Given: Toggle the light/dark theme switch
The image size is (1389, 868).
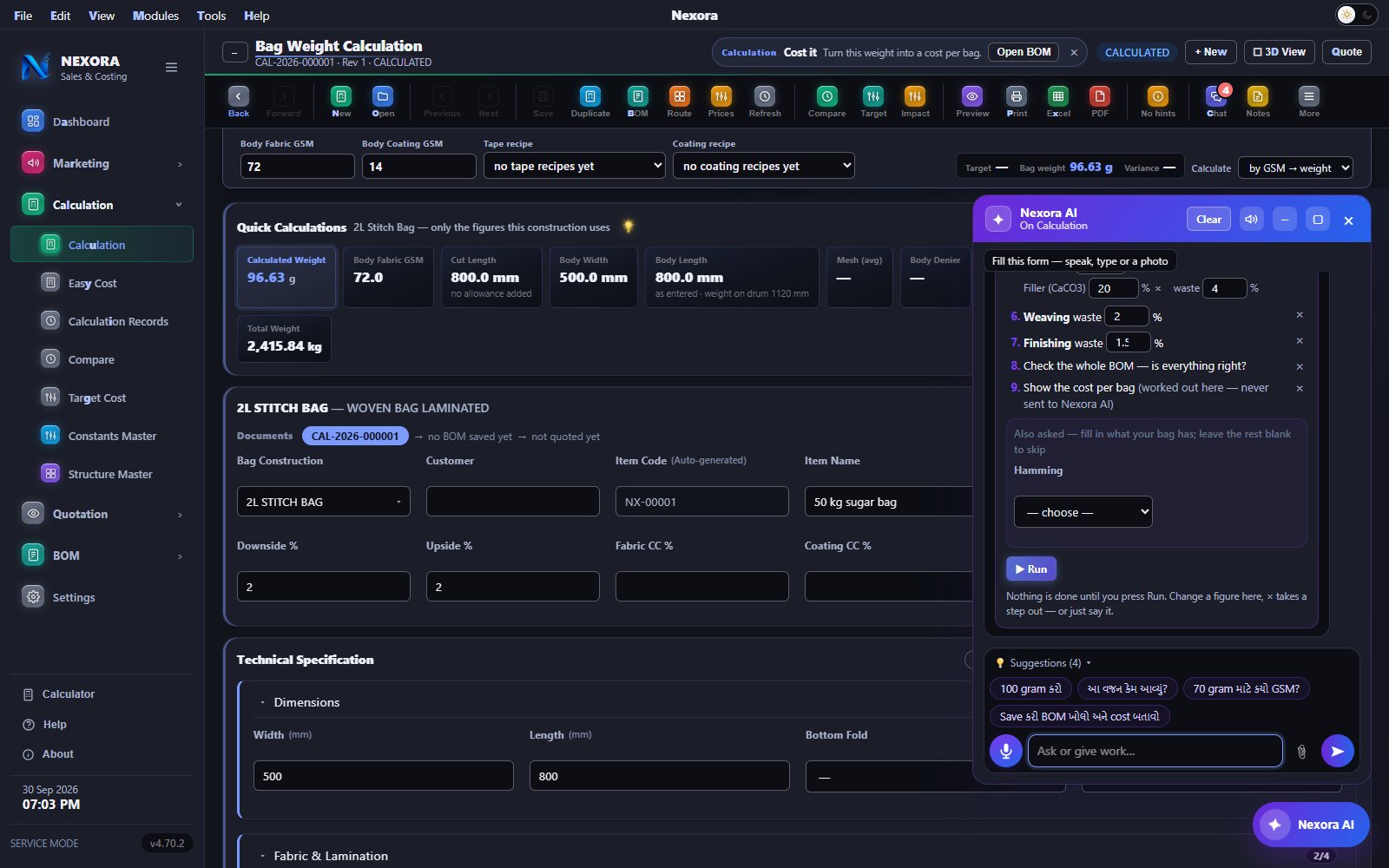Looking at the screenshot, I should 1356,15.
